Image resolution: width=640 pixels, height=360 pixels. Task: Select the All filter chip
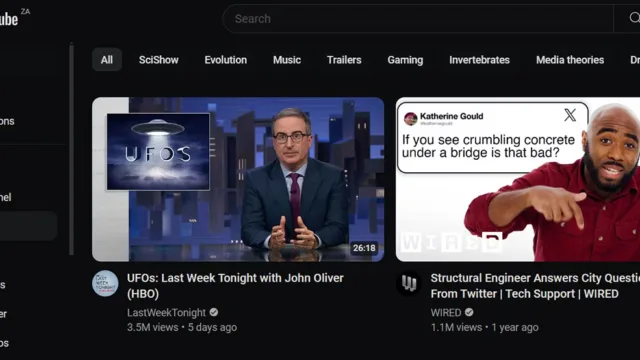(107, 60)
